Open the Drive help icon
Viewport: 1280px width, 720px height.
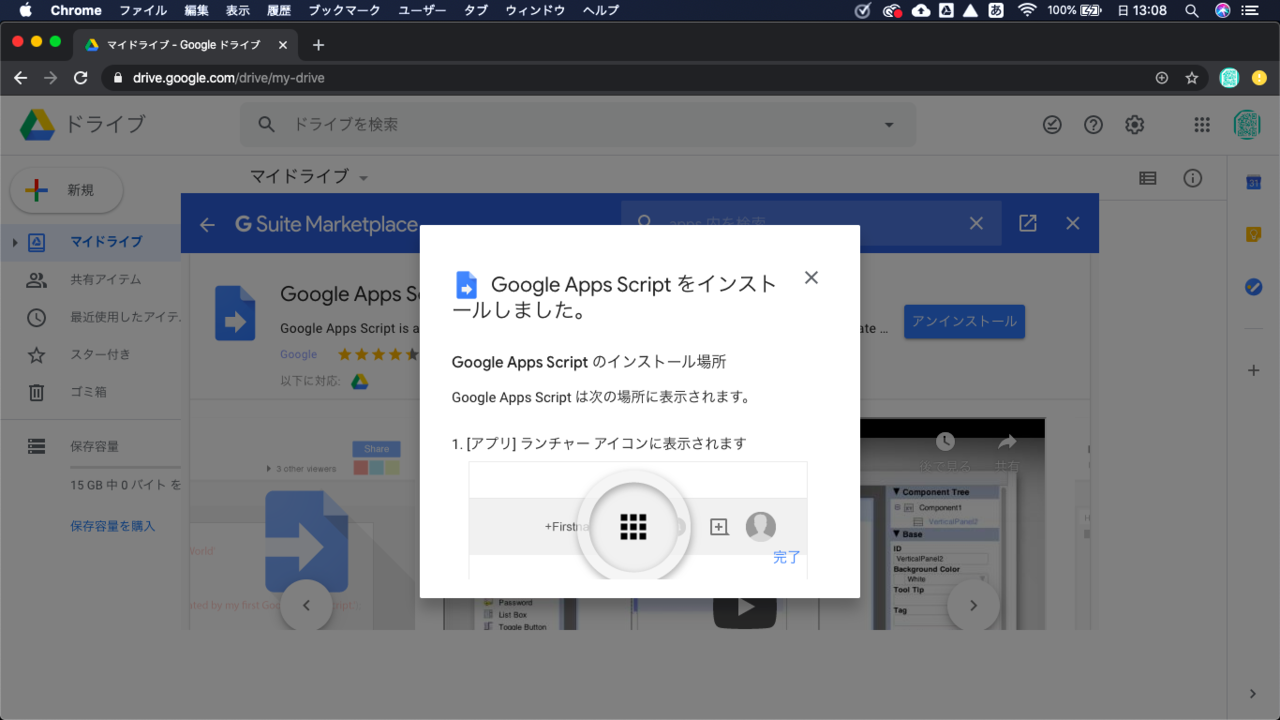[x=1093, y=124]
